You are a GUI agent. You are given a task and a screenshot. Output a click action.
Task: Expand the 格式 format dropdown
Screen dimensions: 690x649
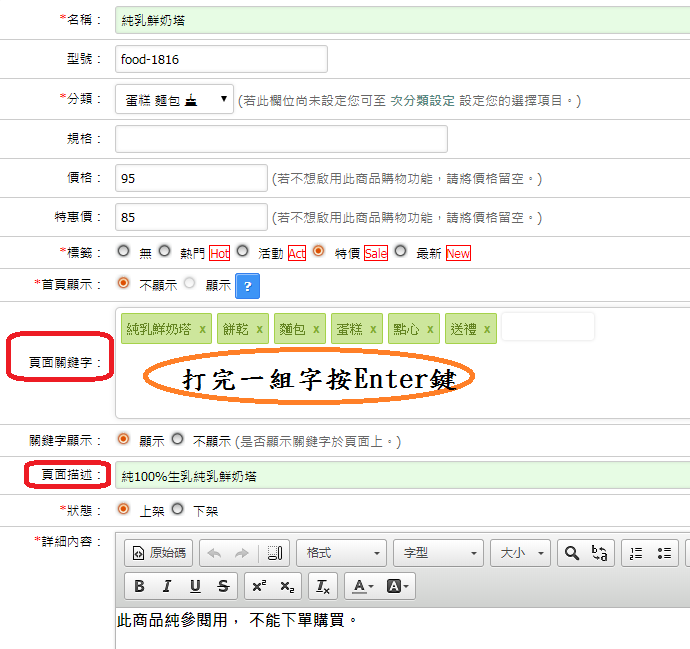[x=341, y=553]
